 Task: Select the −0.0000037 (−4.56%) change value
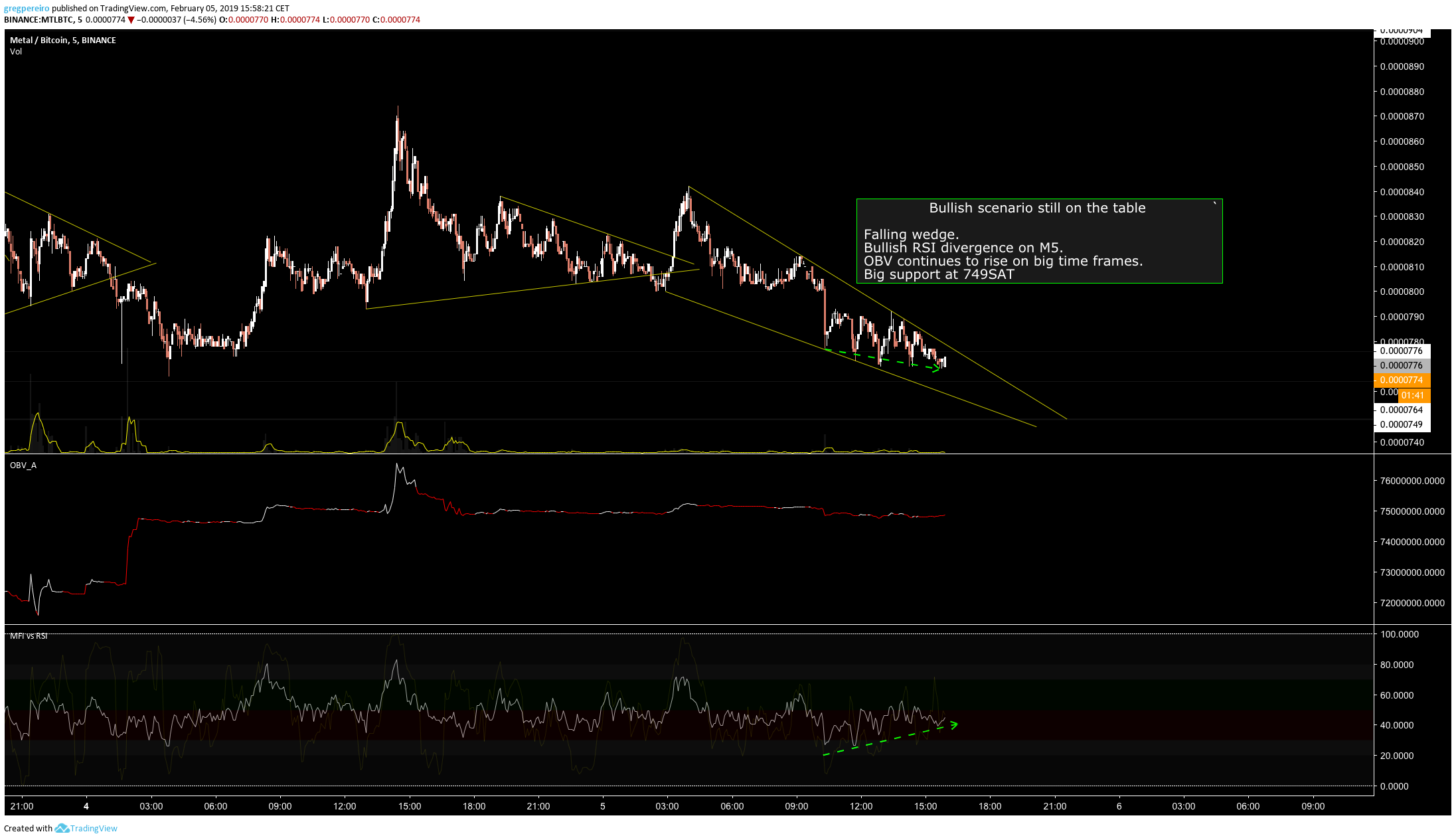click(x=177, y=20)
